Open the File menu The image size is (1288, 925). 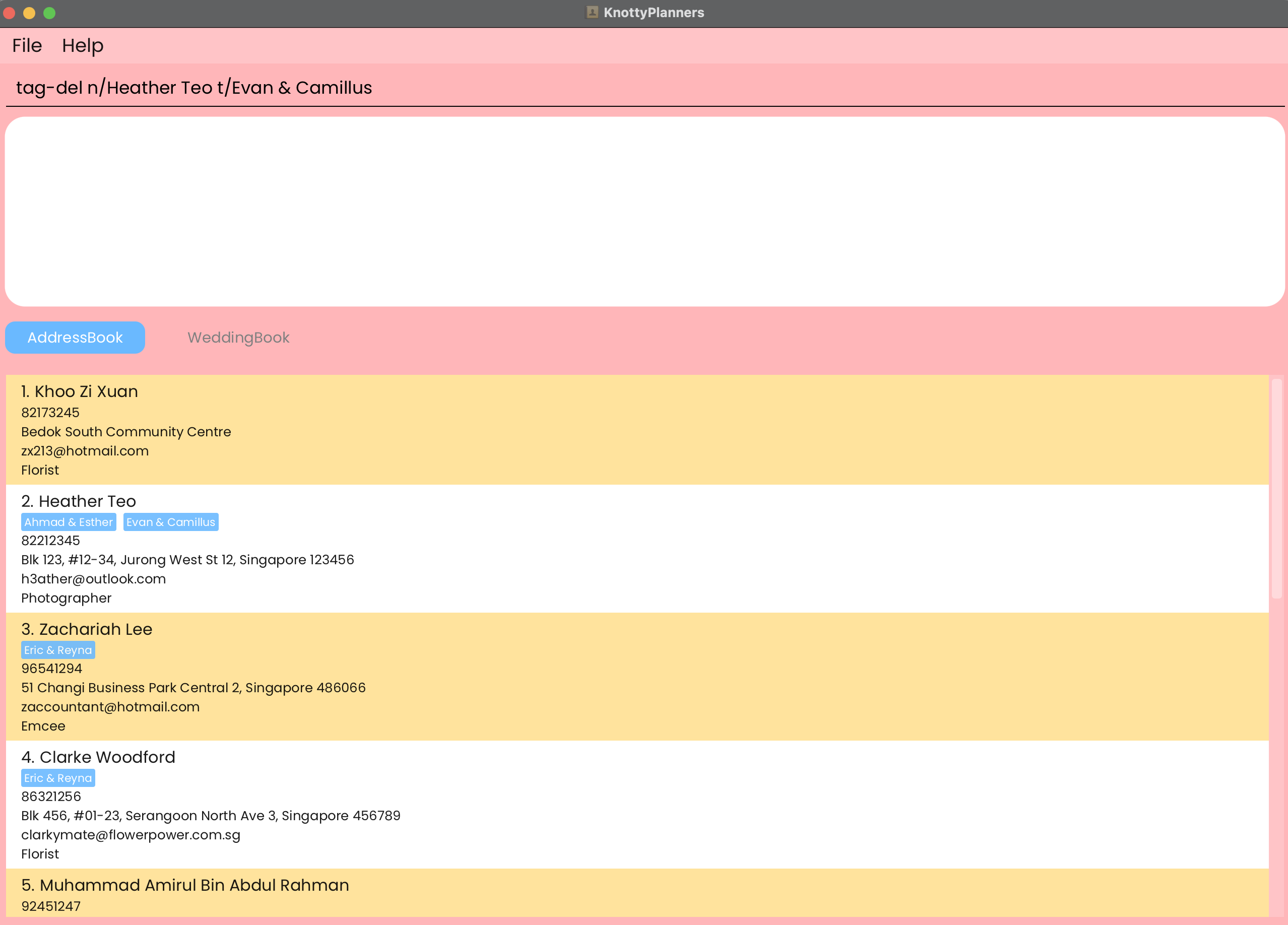pos(27,45)
